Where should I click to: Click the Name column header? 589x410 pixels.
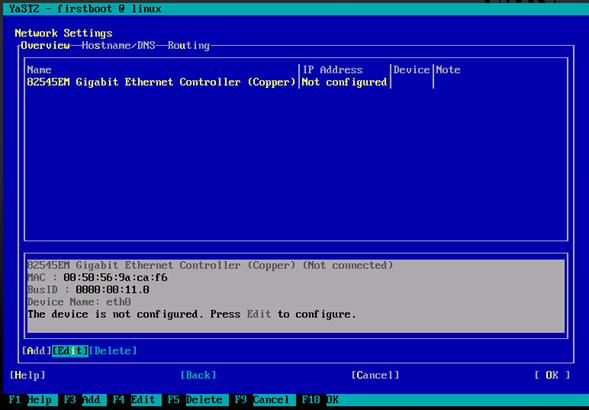(39, 70)
